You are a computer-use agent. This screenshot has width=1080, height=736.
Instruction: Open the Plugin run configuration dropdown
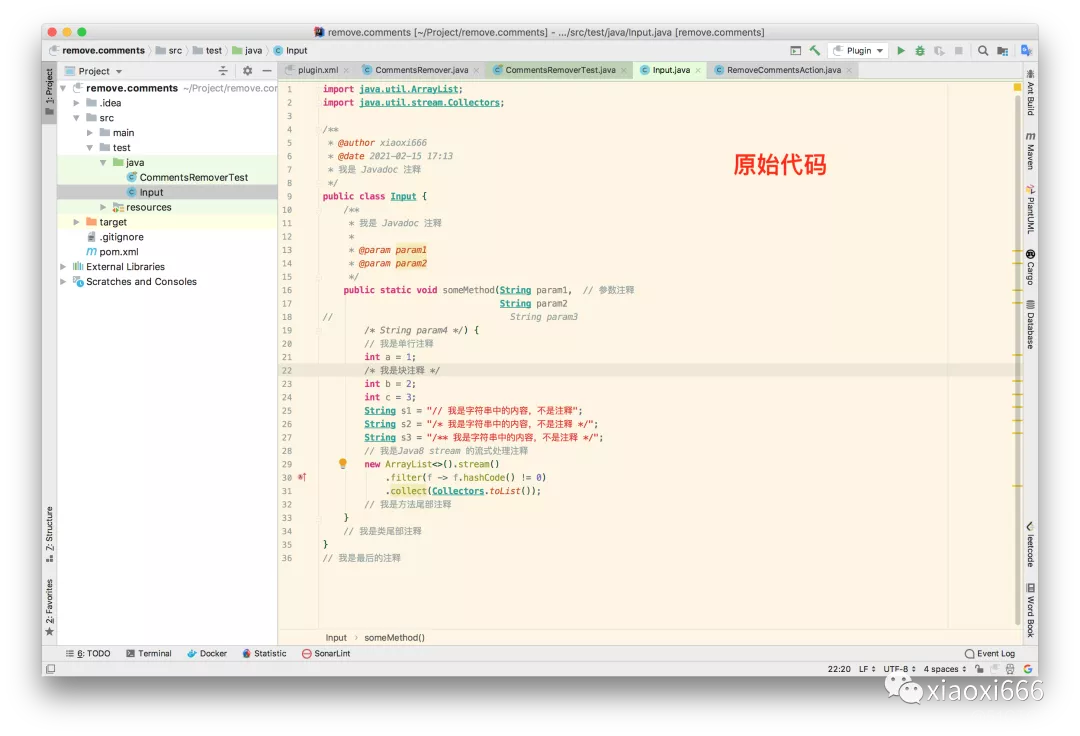coord(858,50)
